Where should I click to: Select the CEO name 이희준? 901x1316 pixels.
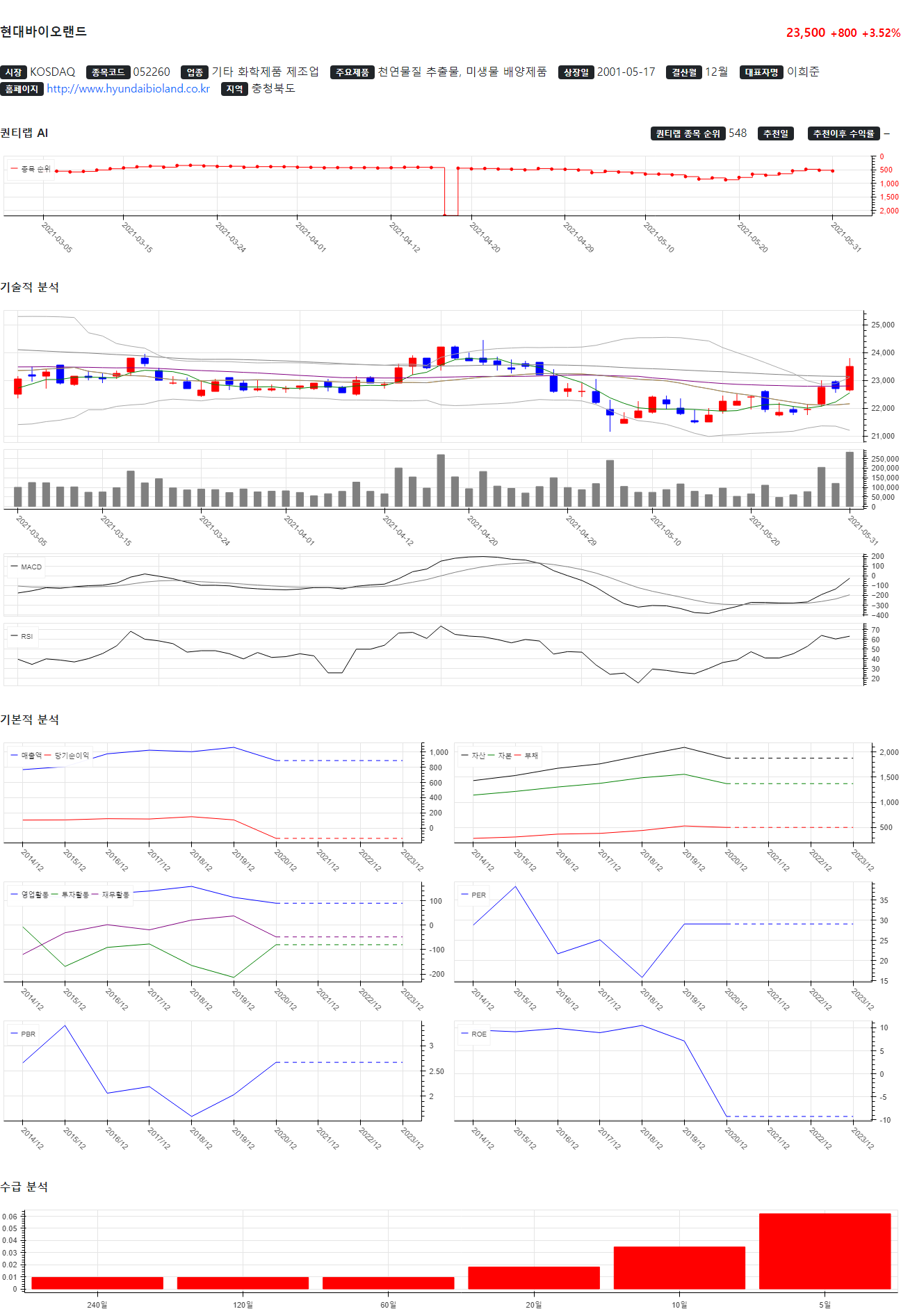pyautogui.click(x=803, y=72)
